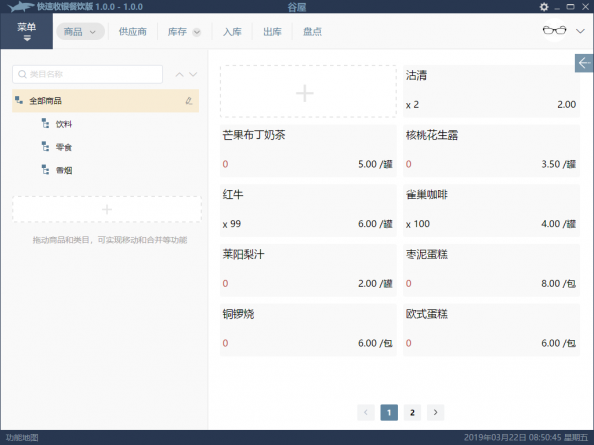
Task: Expand the 库存 dropdown arrow
Action: tap(197, 32)
